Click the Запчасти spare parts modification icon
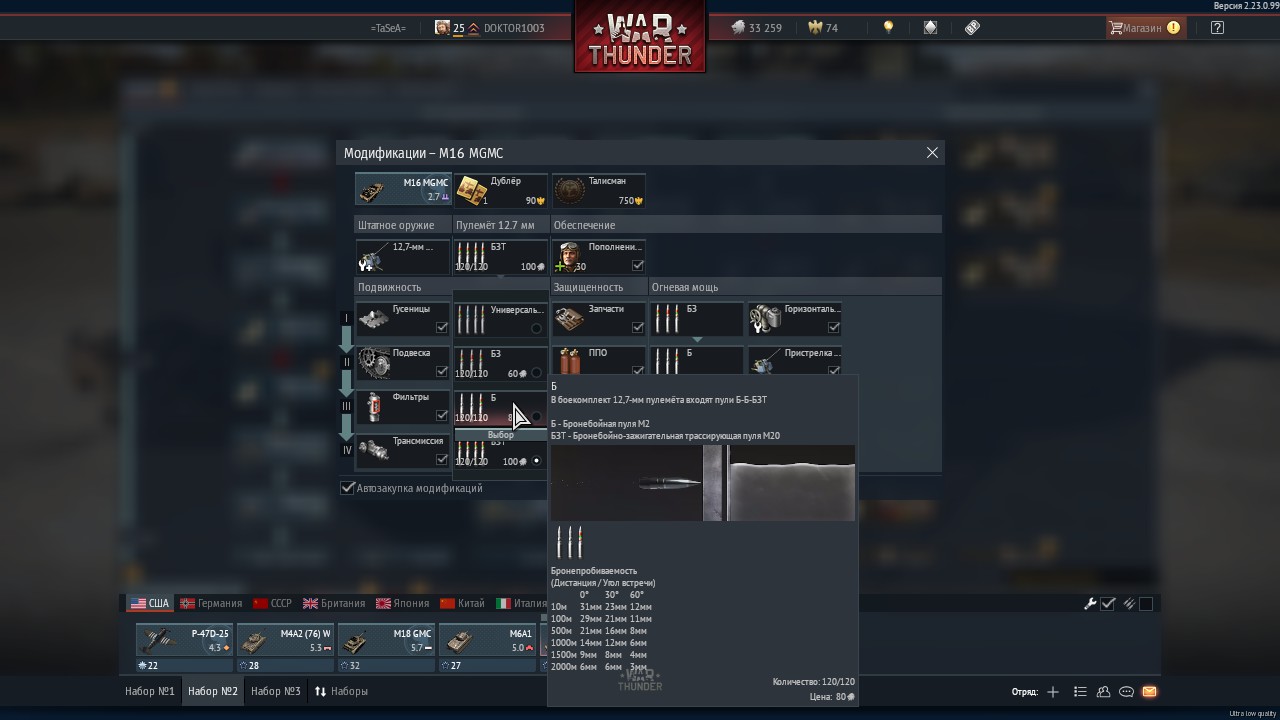 [570, 319]
